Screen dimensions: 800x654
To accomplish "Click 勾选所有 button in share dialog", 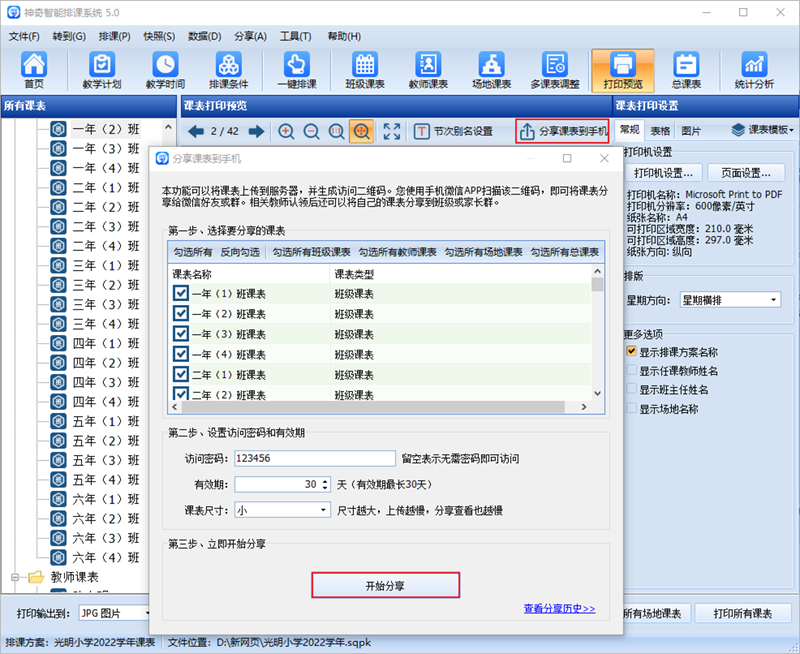I will pyautogui.click(x=192, y=252).
